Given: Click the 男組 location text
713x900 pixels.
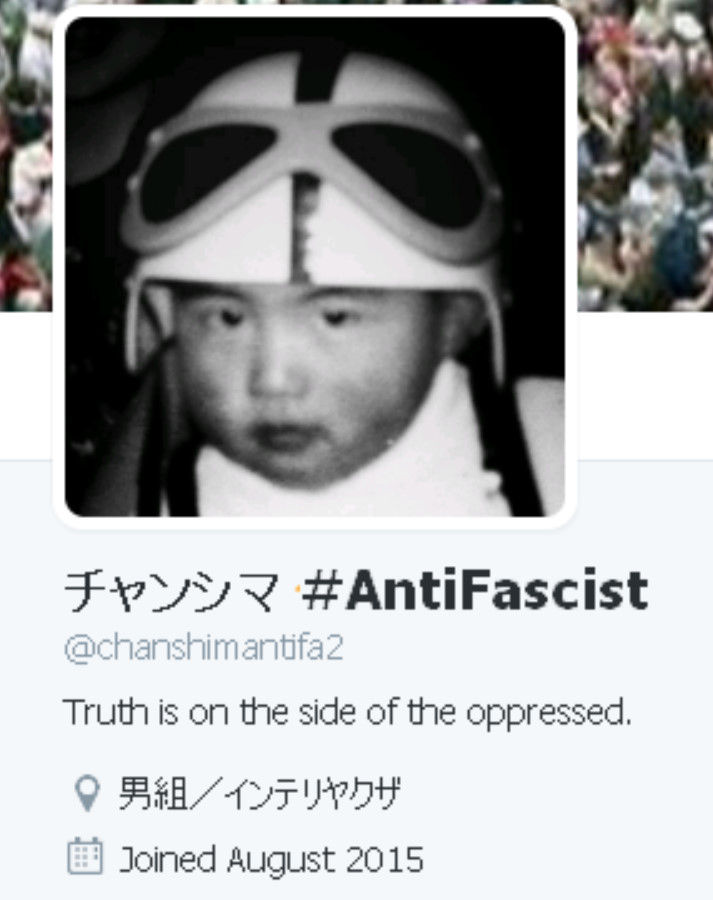Looking at the screenshot, I should (x=153, y=793).
